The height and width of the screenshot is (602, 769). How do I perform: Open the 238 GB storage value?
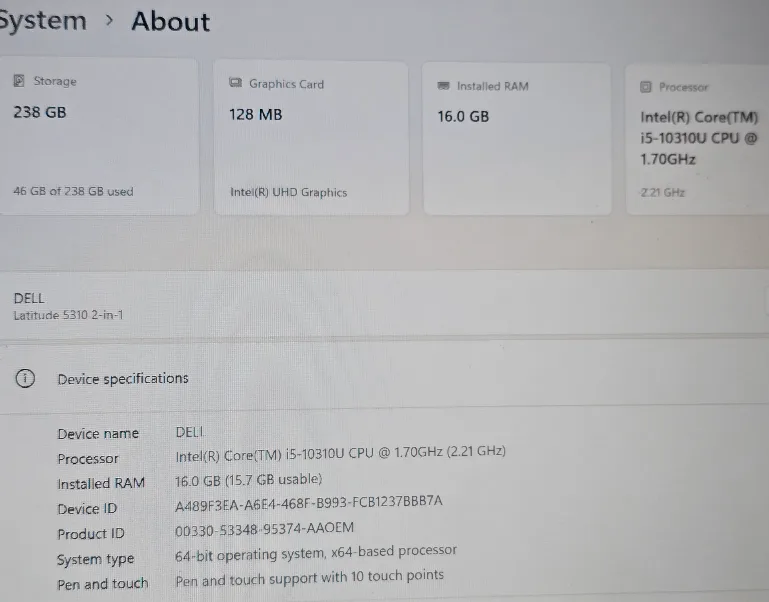coord(40,112)
